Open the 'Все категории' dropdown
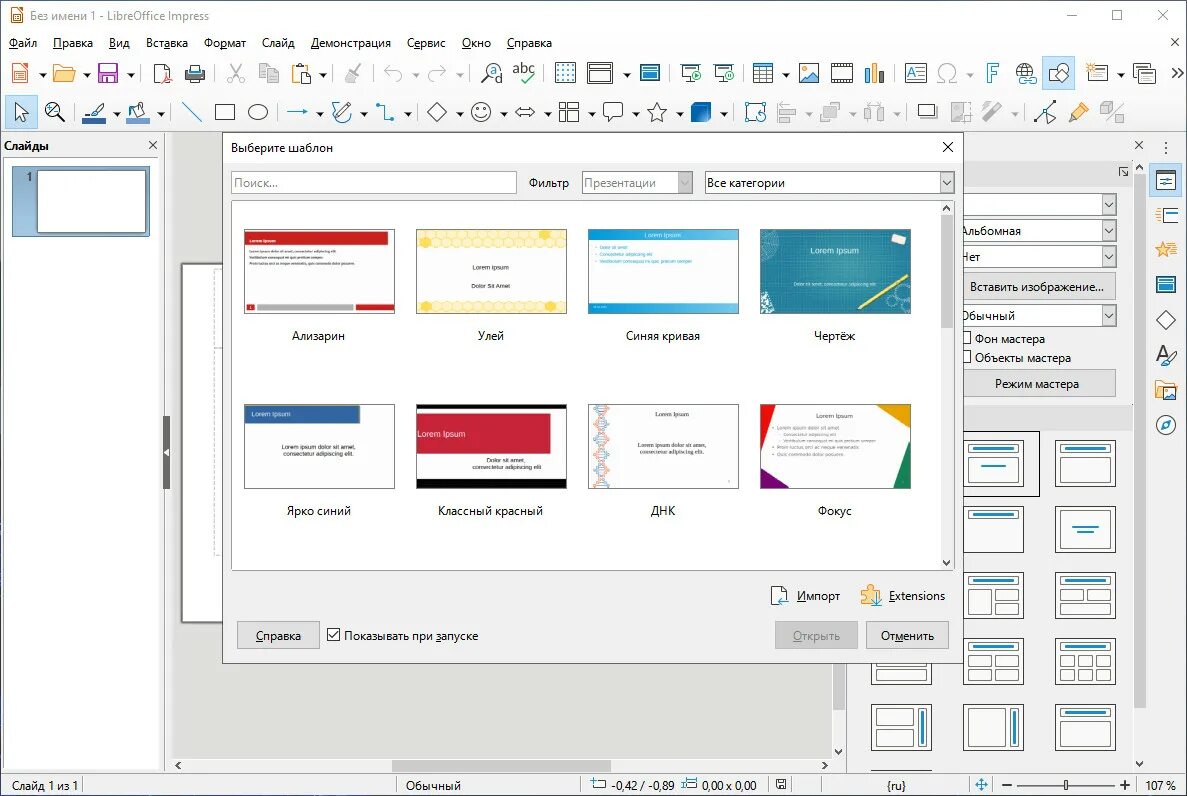This screenshot has width=1187, height=796. click(x=829, y=183)
